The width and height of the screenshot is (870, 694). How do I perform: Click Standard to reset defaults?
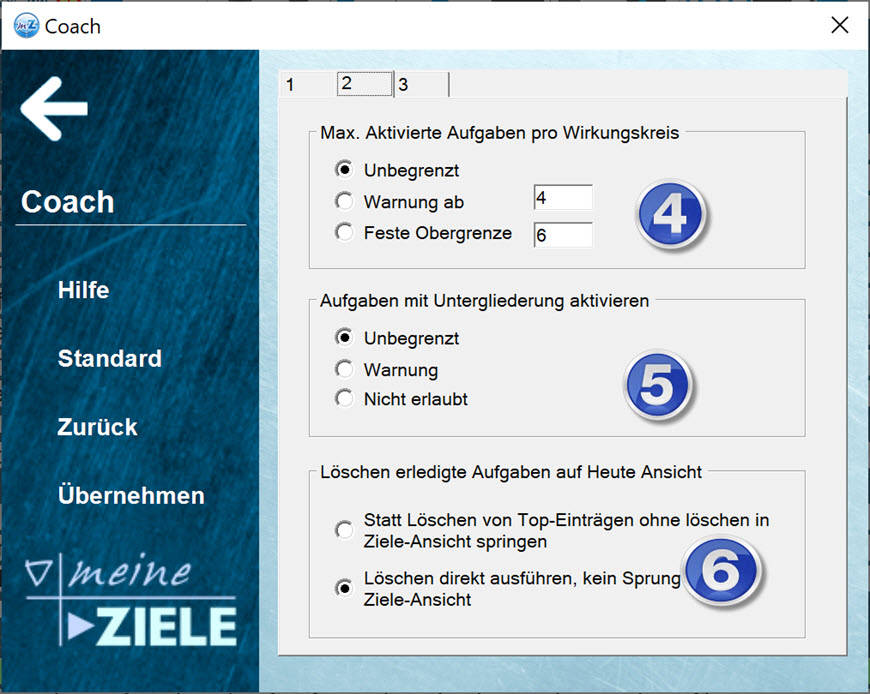[109, 359]
